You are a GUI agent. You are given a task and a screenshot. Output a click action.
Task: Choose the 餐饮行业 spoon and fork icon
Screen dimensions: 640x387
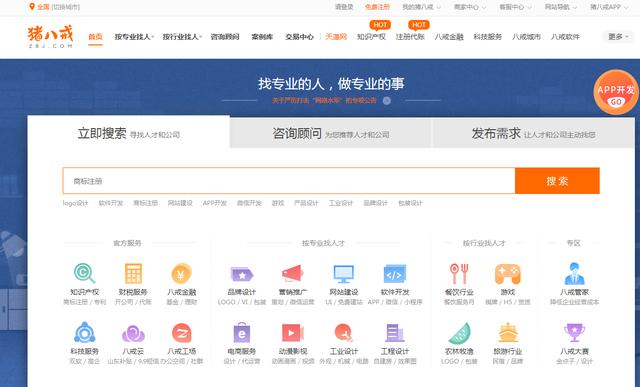coord(459,274)
